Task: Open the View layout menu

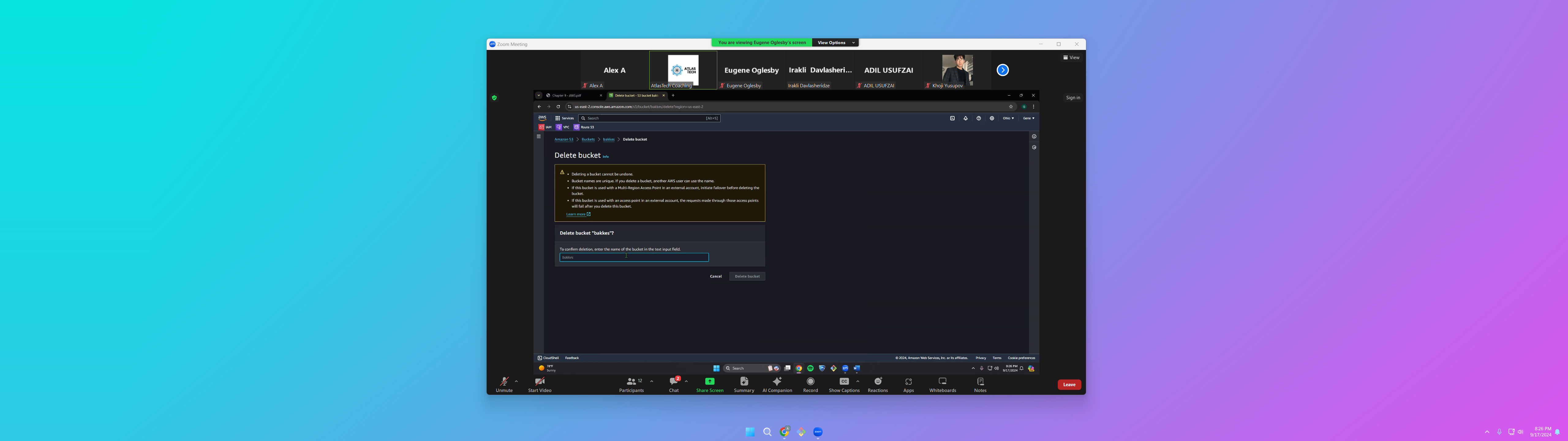Action: (1071, 57)
